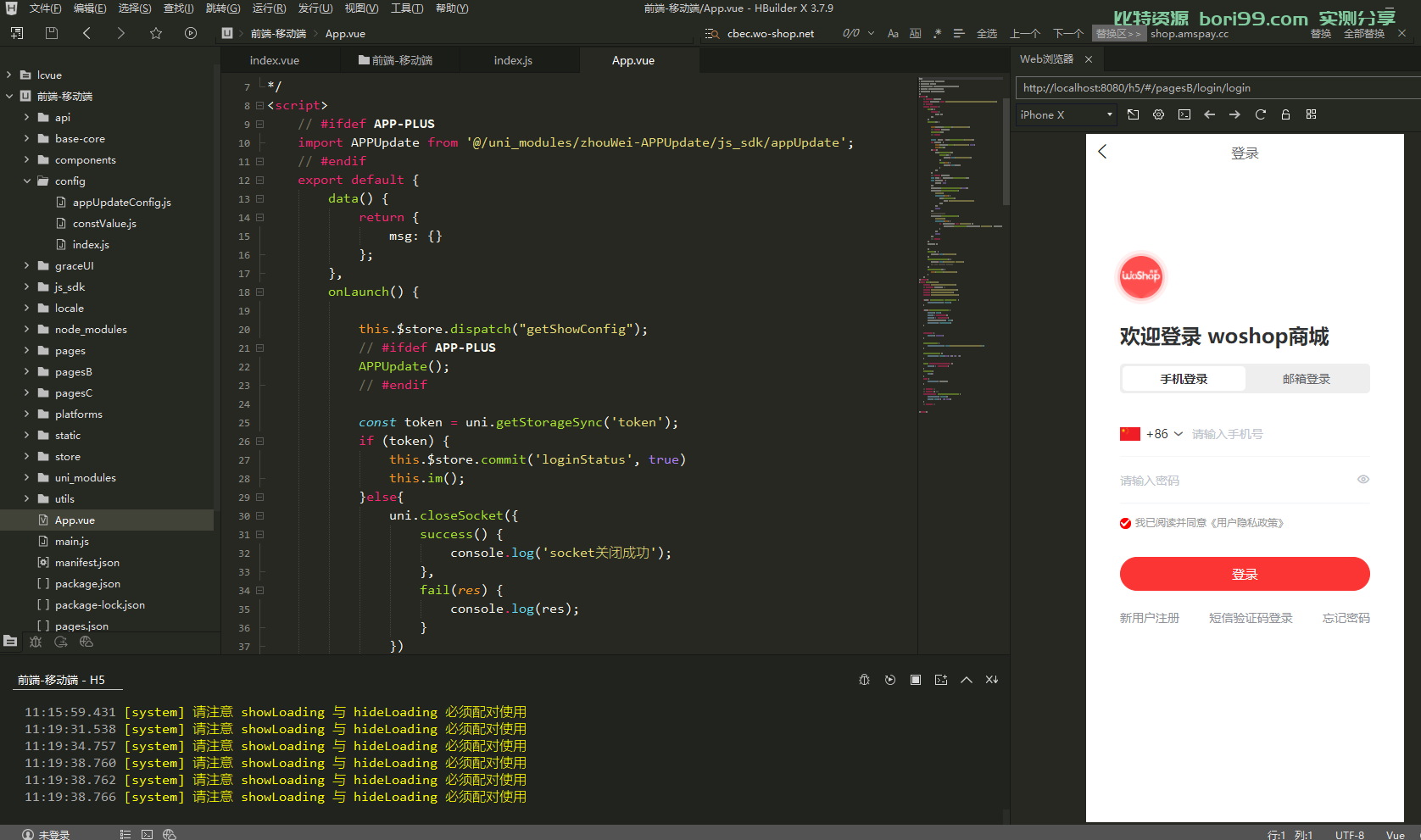This screenshot has width=1421, height=840.
Task: Open appUpdateConfig.js in file tree
Action: 121,202
